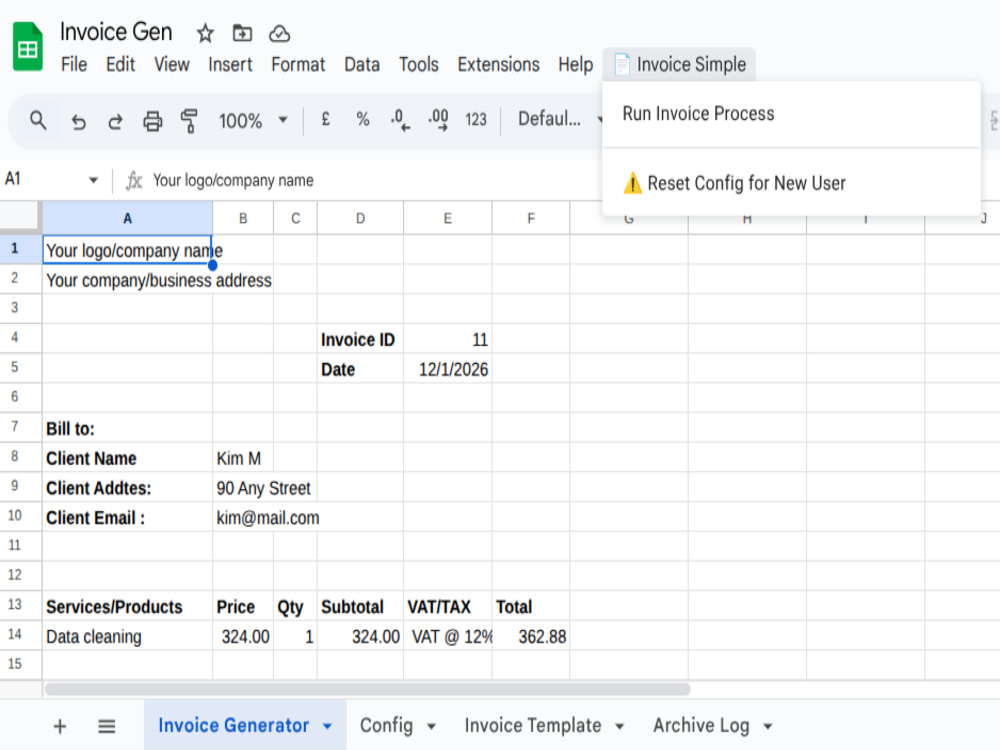Open the zoom 100% dropdown
Screen dimensions: 1000x750
pyautogui.click(x=253, y=120)
